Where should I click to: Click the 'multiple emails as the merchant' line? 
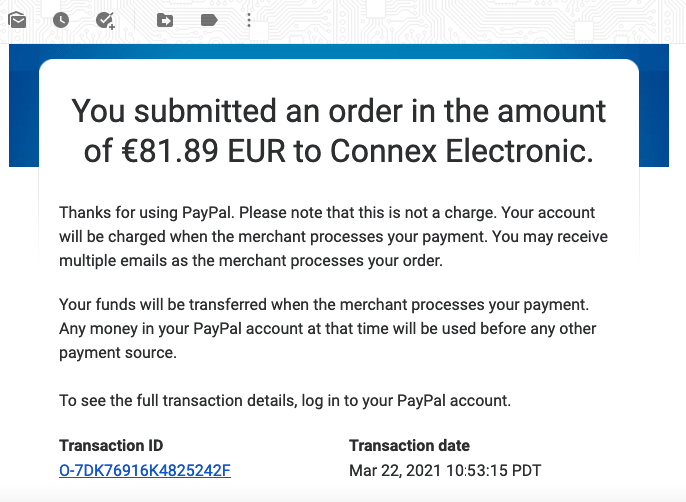click(x=251, y=260)
